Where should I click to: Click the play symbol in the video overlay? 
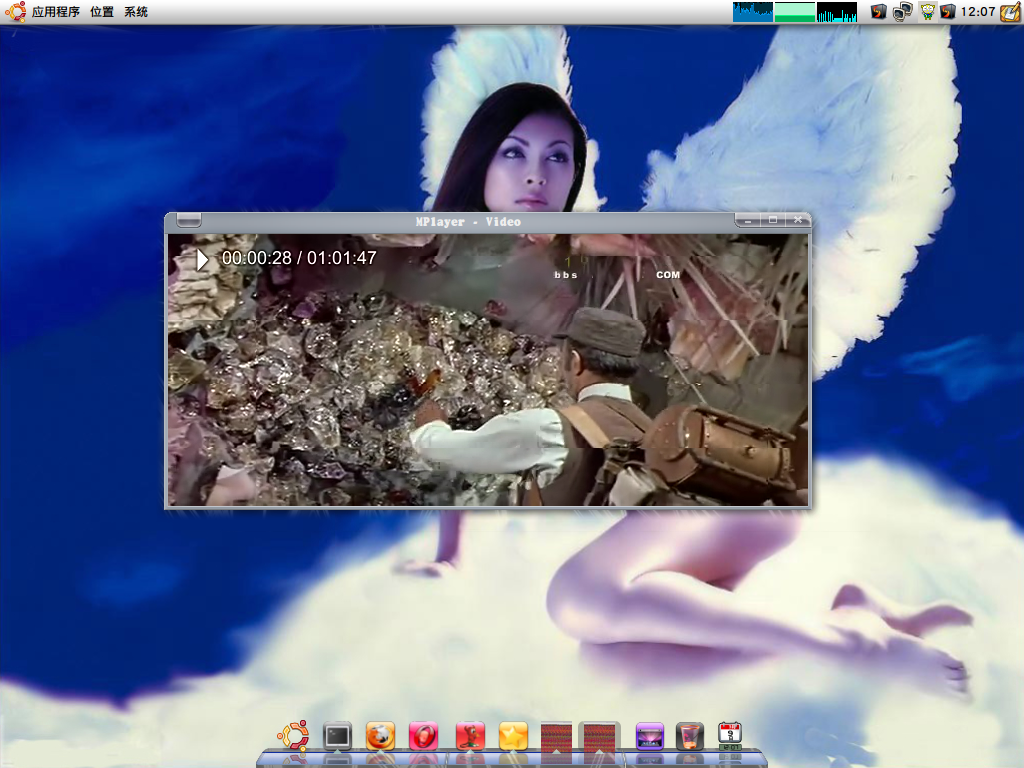(x=202, y=259)
